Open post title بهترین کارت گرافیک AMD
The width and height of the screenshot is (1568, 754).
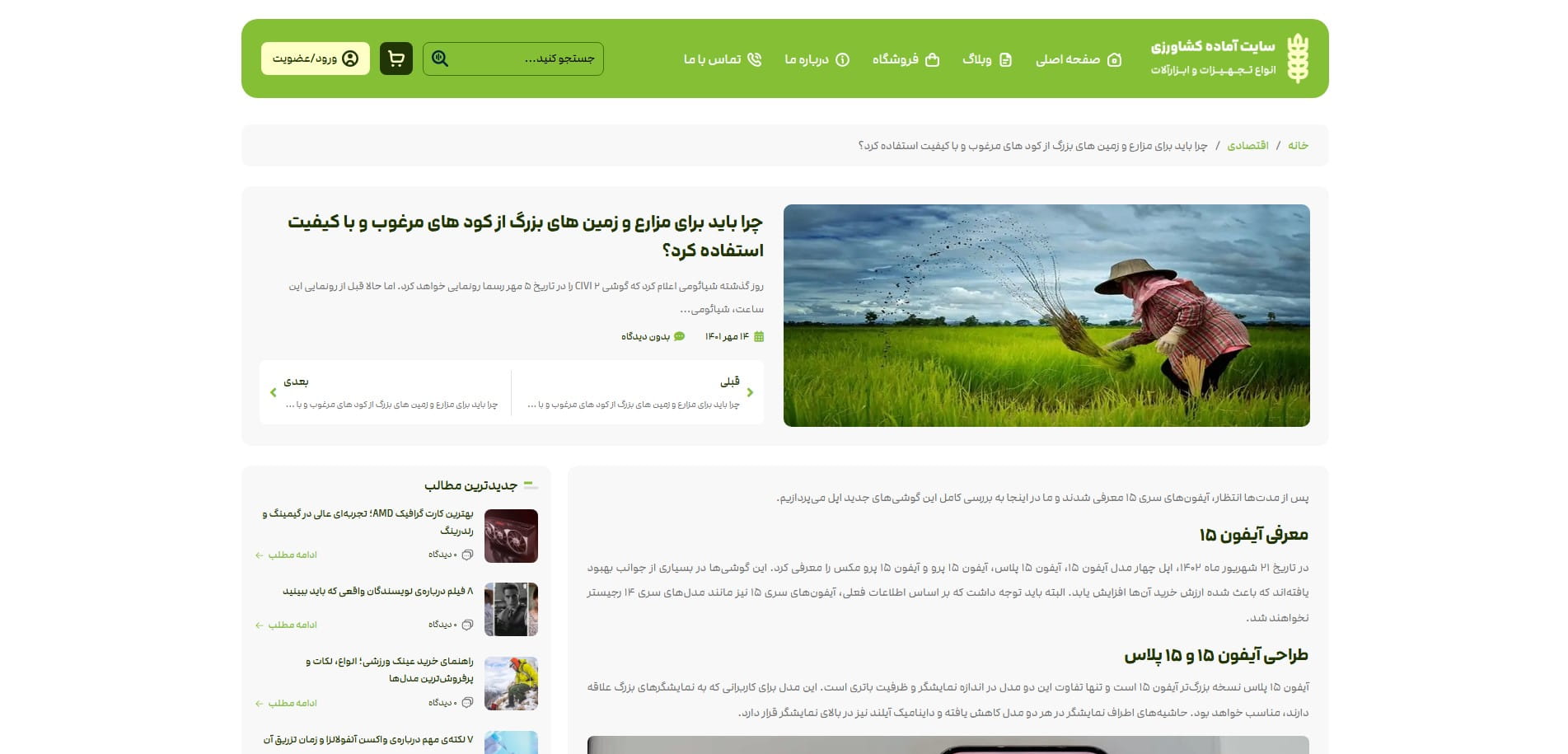(368, 522)
